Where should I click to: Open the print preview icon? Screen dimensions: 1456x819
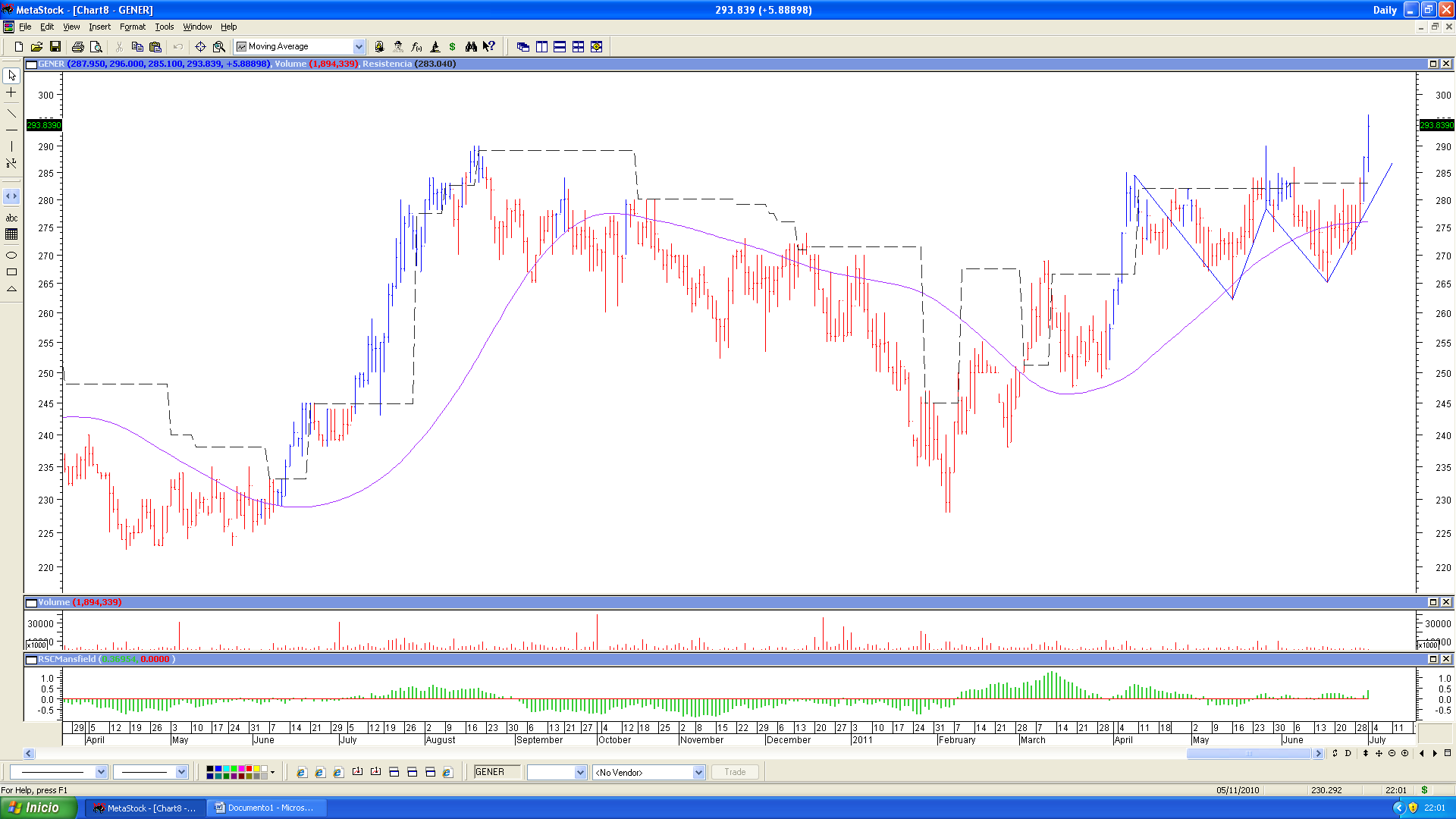coord(96,47)
